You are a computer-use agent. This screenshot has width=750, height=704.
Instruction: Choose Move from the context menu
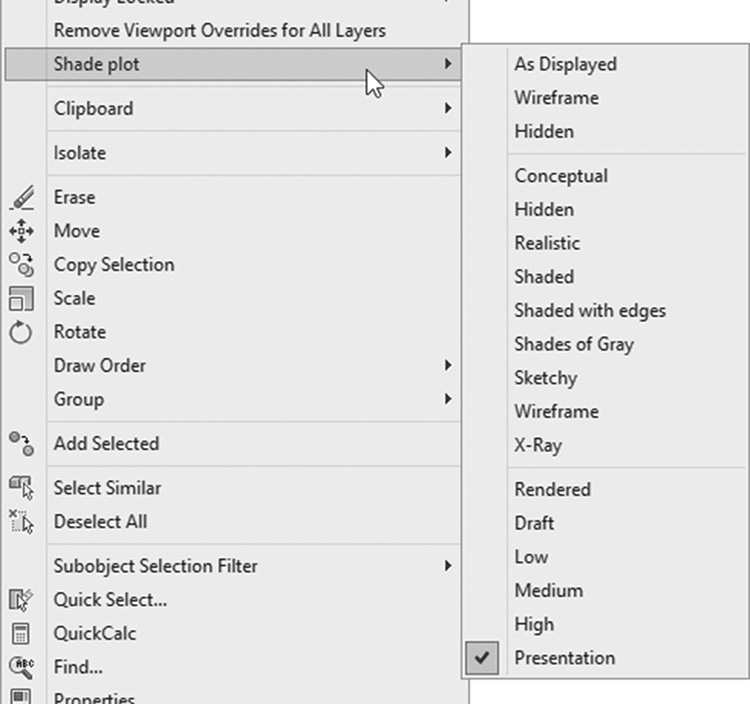pos(233,231)
